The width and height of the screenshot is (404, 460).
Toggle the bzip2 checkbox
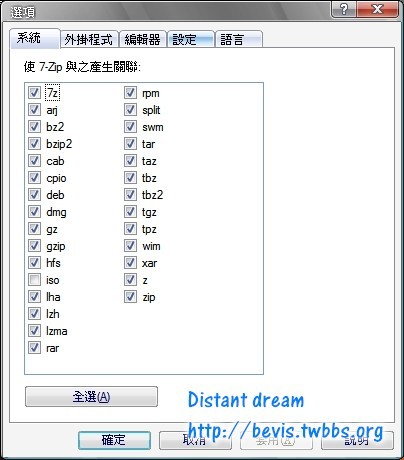pyautogui.click(x=34, y=144)
